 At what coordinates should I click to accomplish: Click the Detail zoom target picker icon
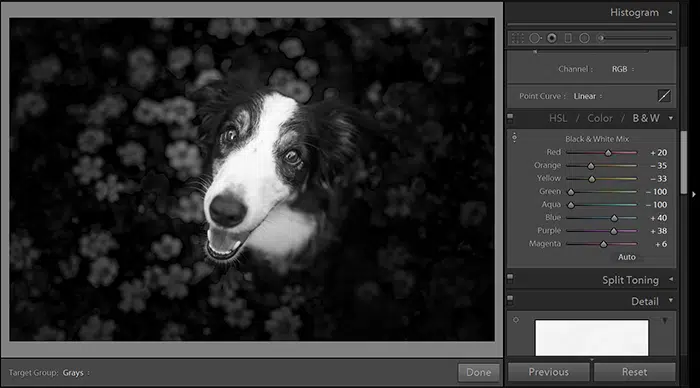(516, 320)
